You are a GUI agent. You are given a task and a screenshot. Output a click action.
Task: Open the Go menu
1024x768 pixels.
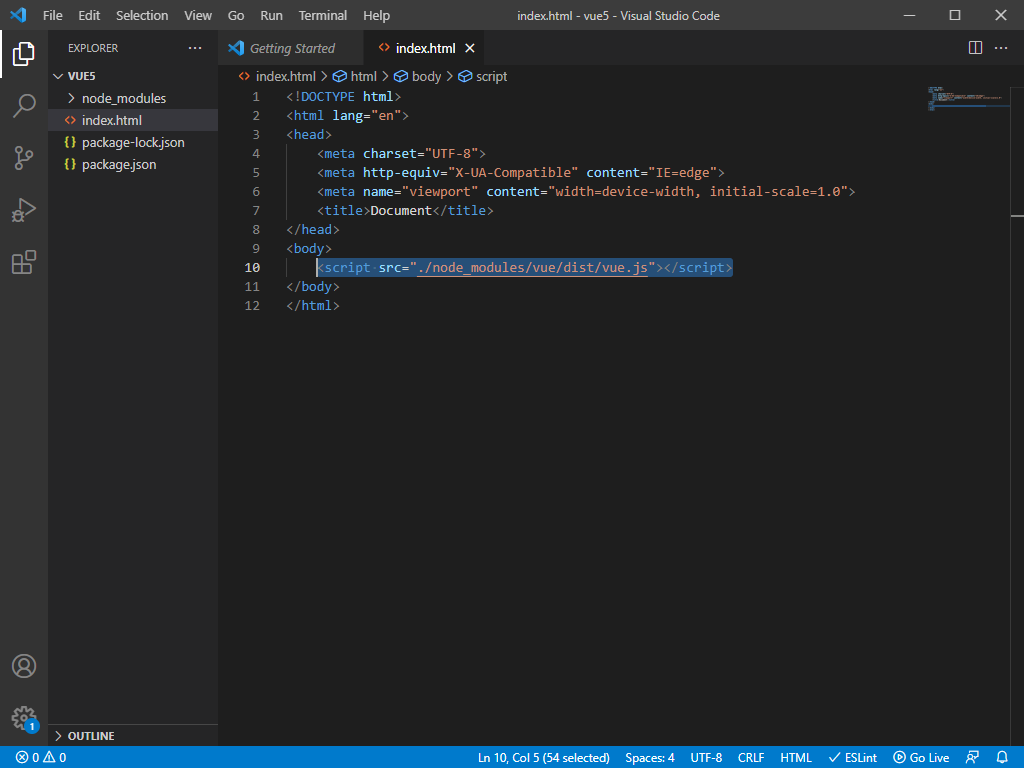pos(236,15)
